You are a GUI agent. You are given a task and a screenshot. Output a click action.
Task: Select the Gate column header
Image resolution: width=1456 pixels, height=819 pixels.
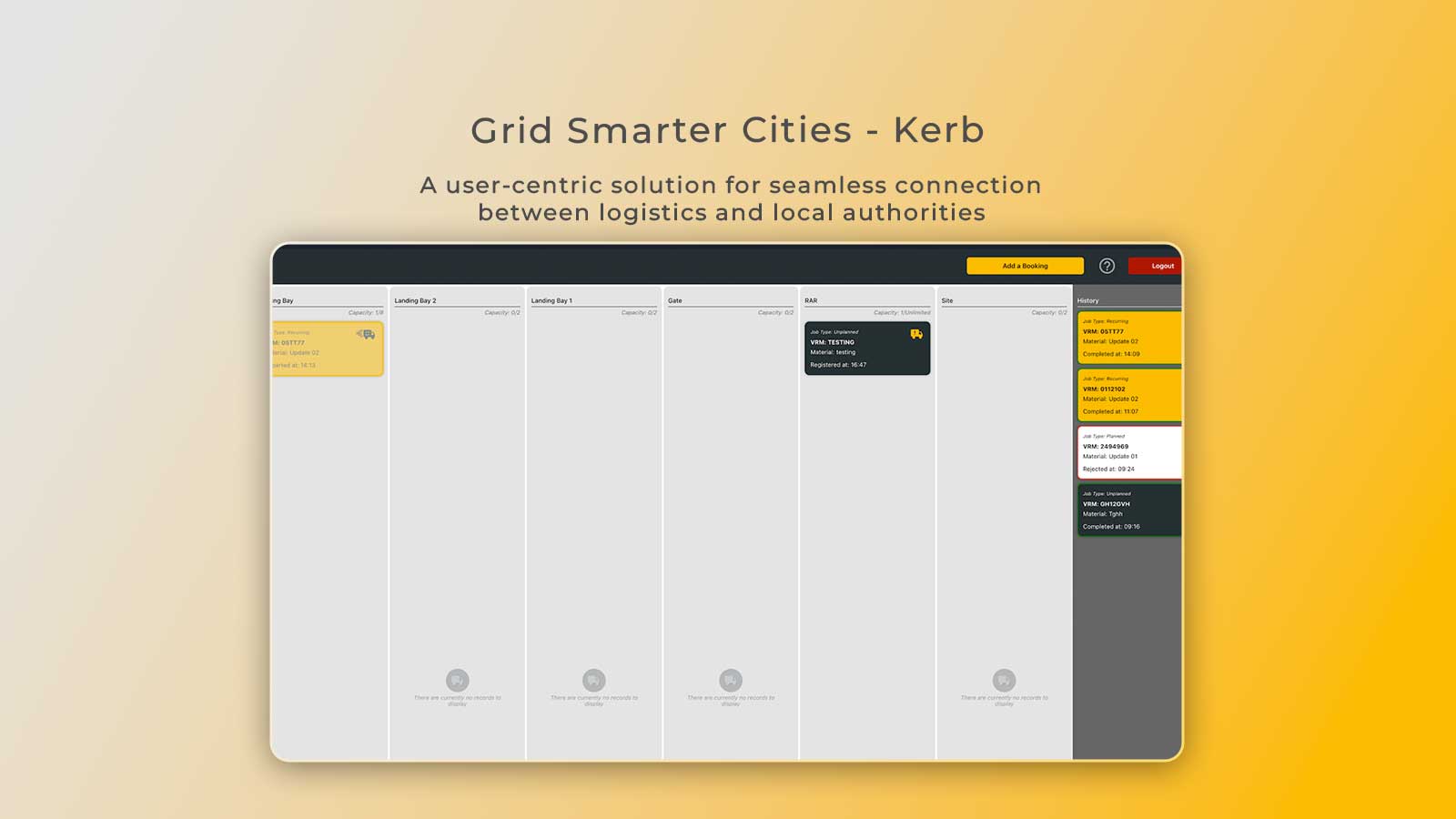[x=675, y=300]
